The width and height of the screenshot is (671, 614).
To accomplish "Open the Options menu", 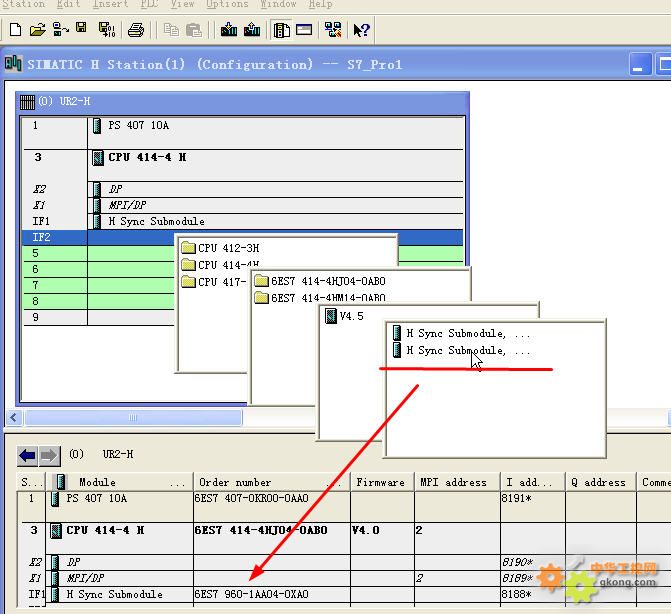I will pyautogui.click(x=227, y=4).
